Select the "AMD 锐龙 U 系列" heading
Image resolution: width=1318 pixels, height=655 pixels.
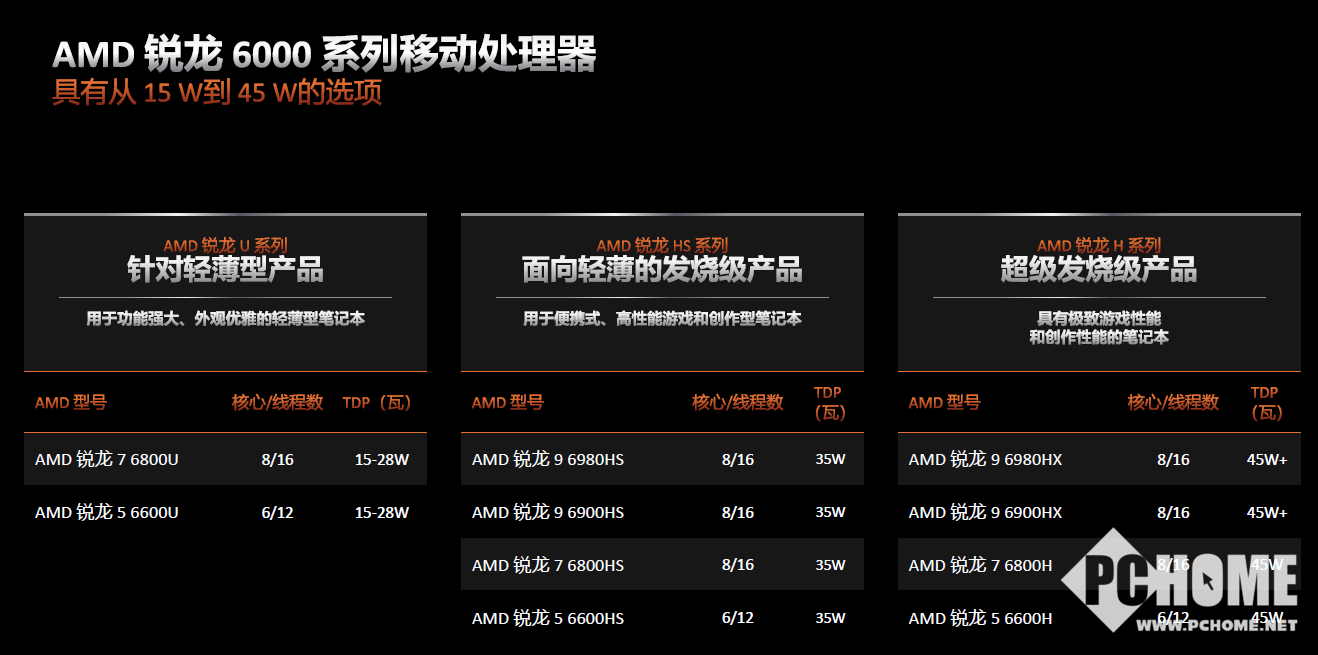click(225, 245)
